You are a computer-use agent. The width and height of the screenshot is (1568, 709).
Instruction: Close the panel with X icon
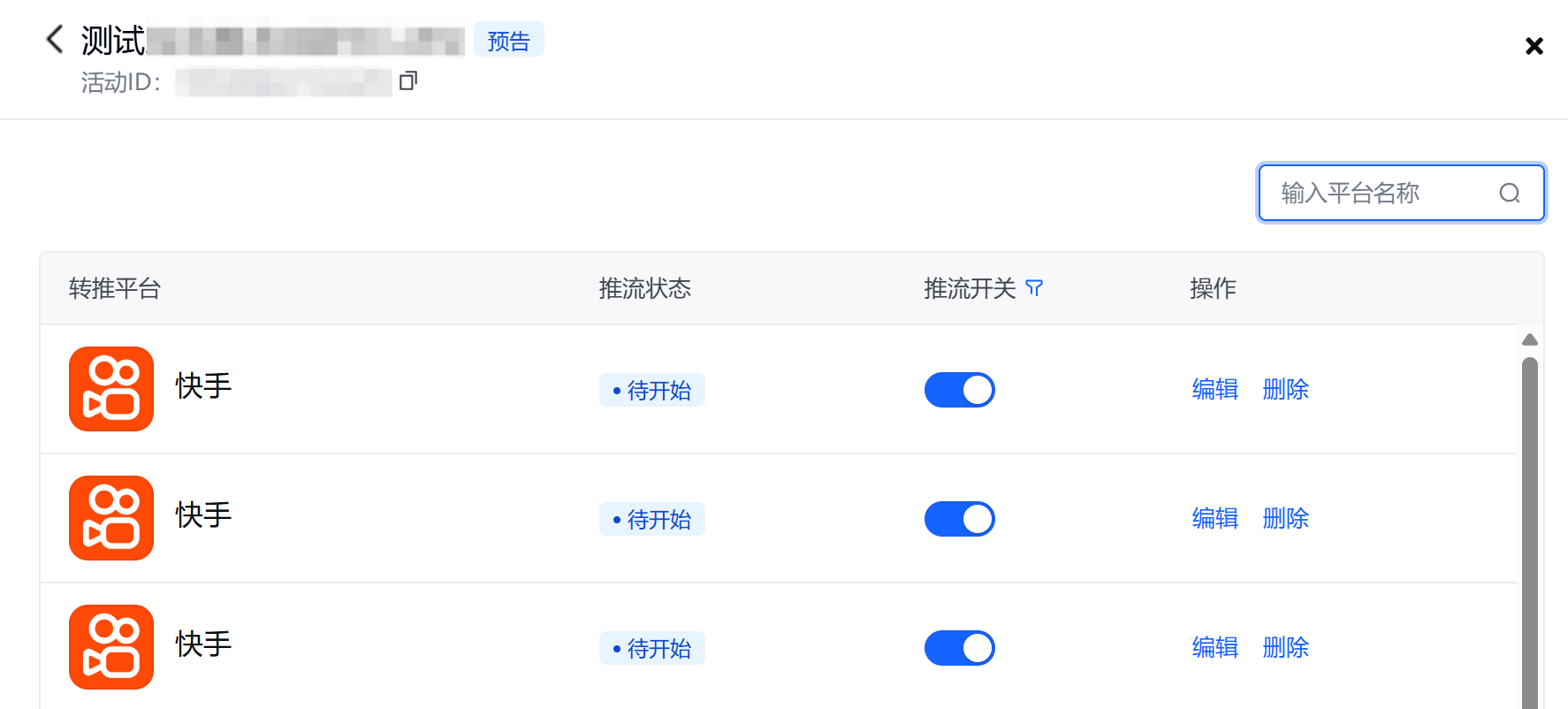pyautogui.click(x=1534, y=46)
